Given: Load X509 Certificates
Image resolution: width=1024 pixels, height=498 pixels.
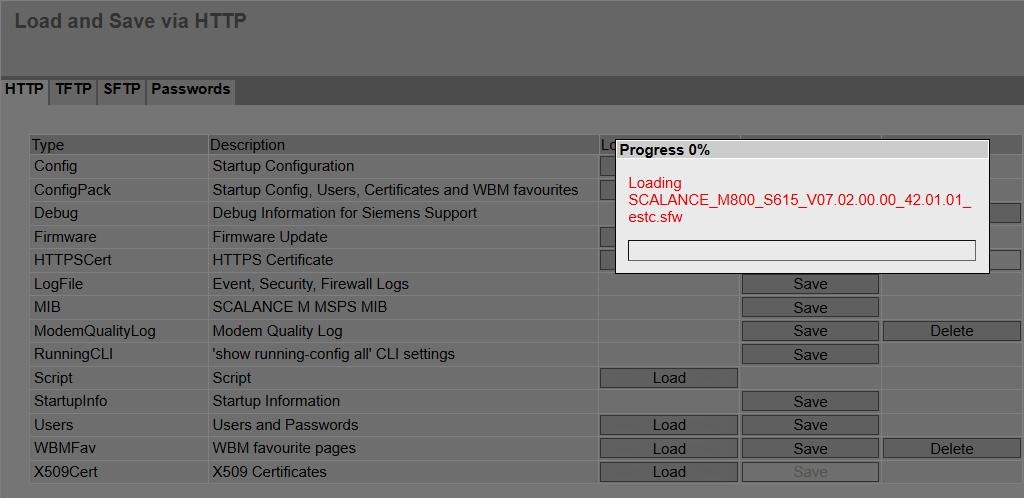Looking at the screenshot, I should click(669, 472).
